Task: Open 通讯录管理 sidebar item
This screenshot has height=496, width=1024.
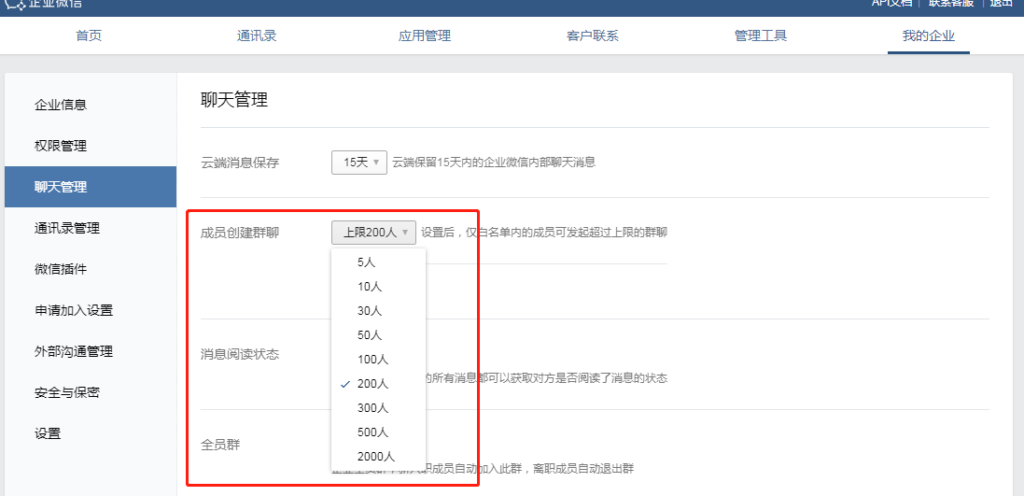Action: click(x=67, y=228)
